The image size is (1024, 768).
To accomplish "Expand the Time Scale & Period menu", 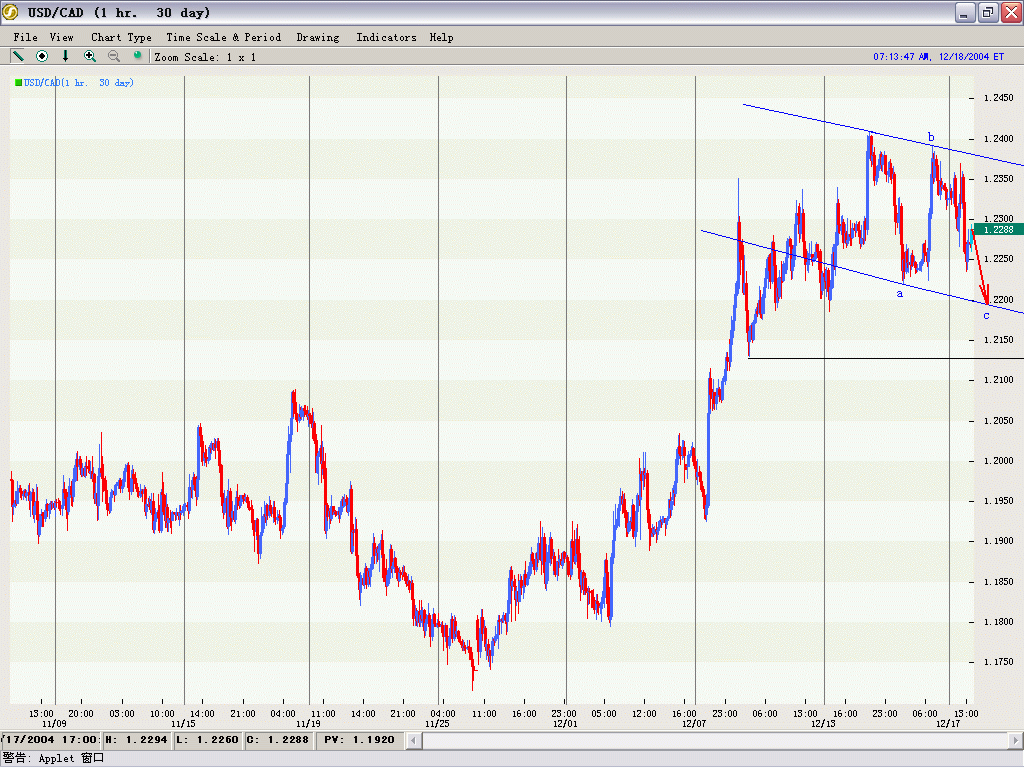I will [x=224, y=37].
